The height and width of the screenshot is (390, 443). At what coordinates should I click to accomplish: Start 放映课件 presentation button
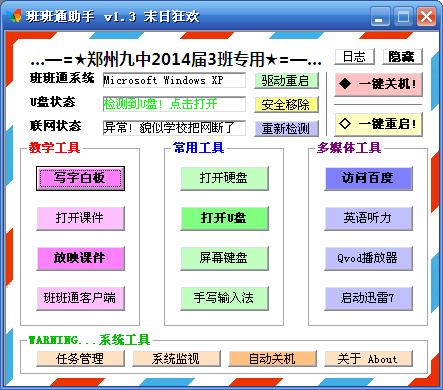80,258
